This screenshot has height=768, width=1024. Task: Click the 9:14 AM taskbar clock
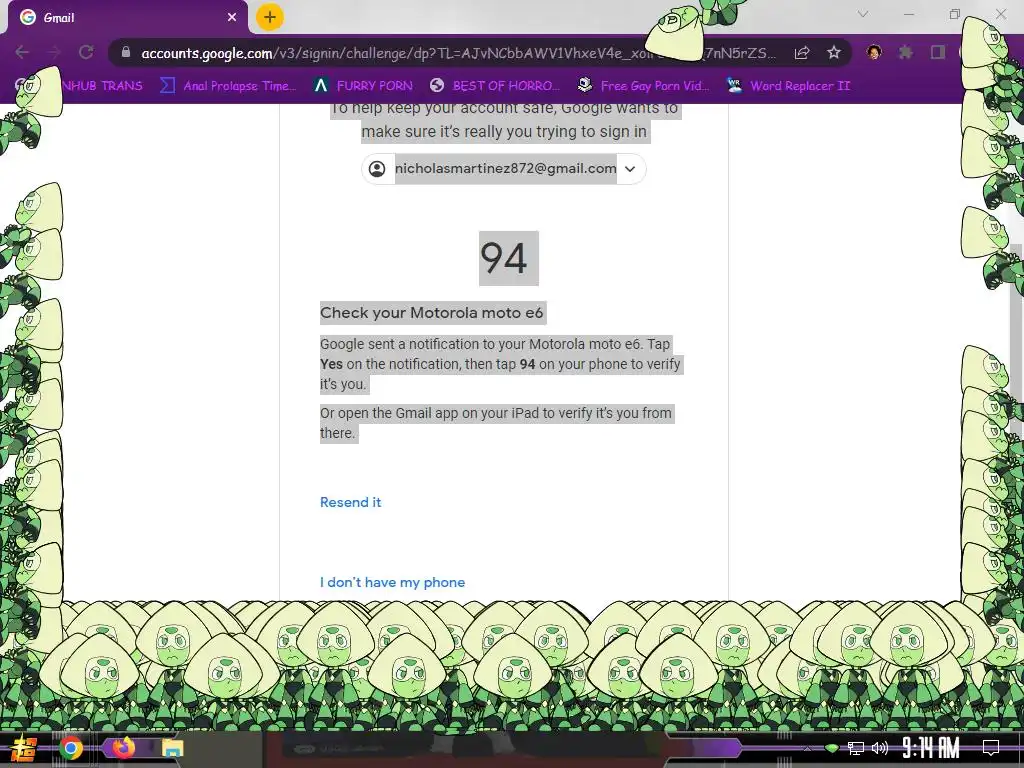(931, 748)
